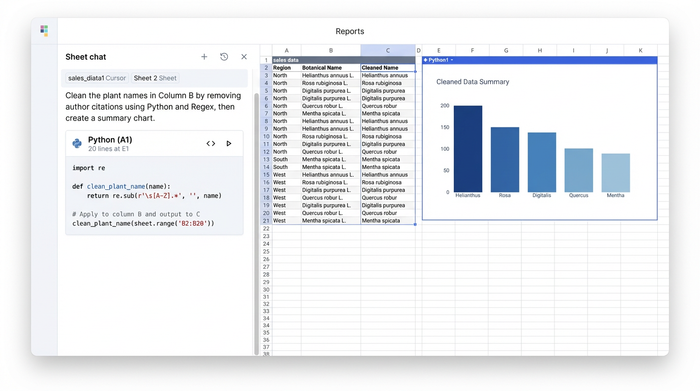Image resolution: width=700 pixels, height=391 pixels.
Task: Select row 2 header
Action: tap(266, 68)
